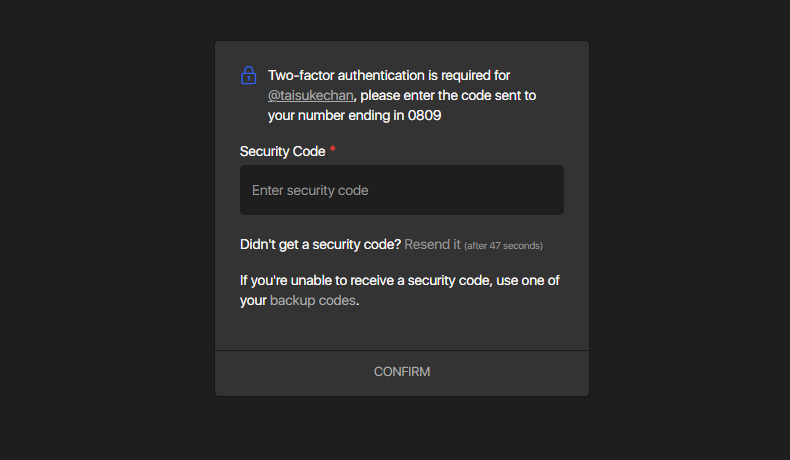
Task: Focus the Security Code input field
Action: tap(402, 190)
